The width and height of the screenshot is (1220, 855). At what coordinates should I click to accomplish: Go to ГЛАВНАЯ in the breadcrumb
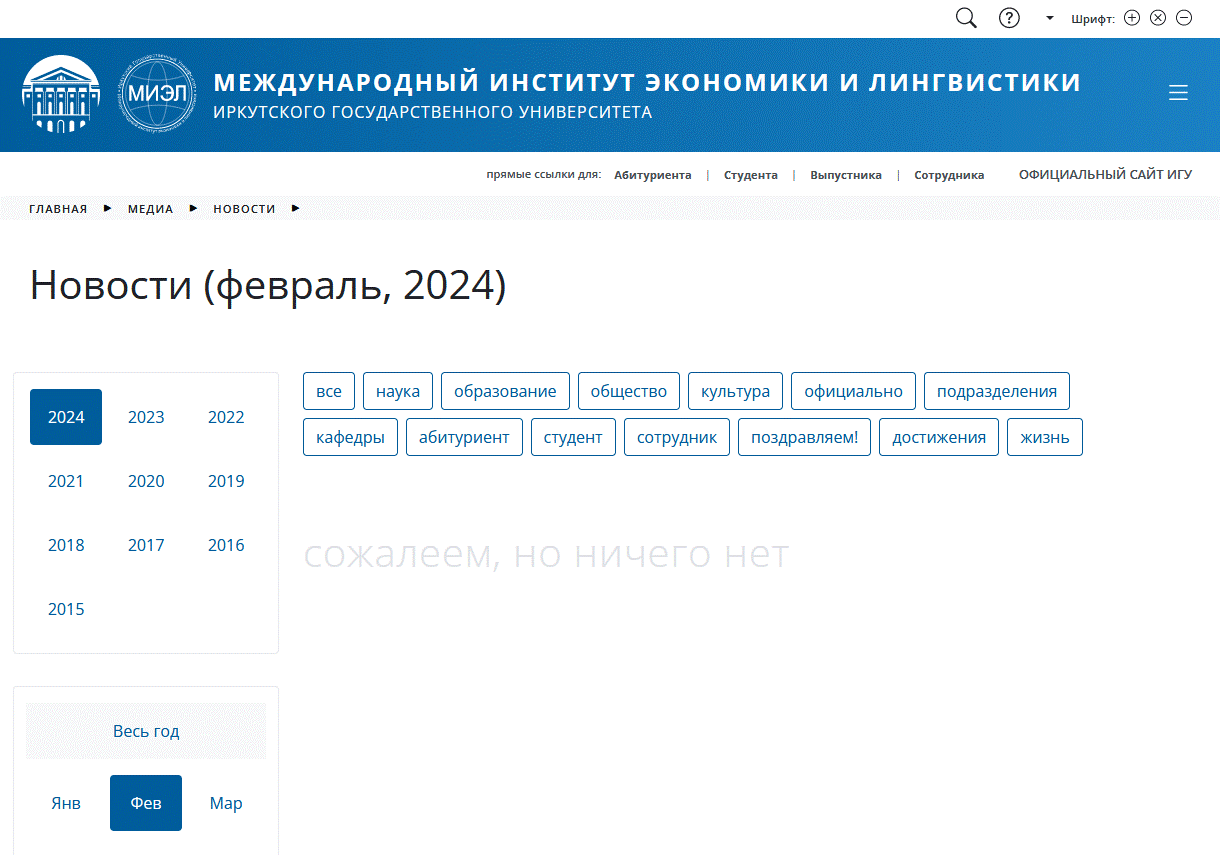pos(58,209)
